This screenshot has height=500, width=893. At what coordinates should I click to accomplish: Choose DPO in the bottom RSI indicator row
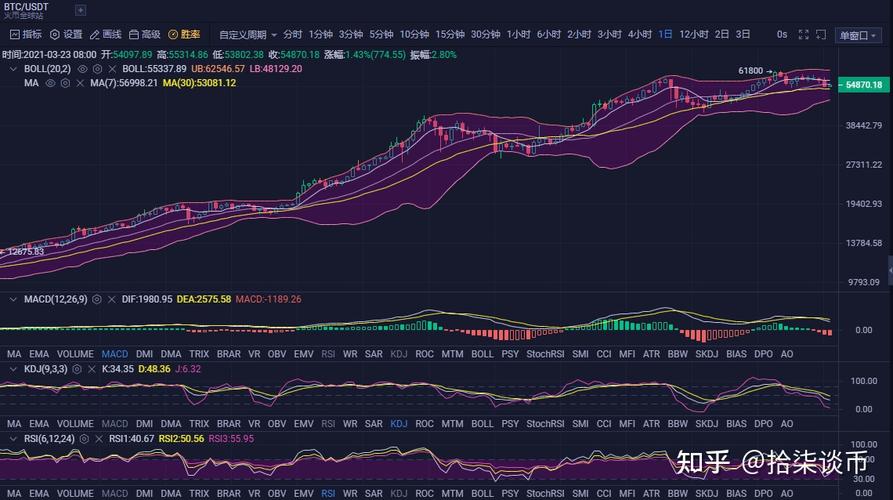click(x=763, y=494)
